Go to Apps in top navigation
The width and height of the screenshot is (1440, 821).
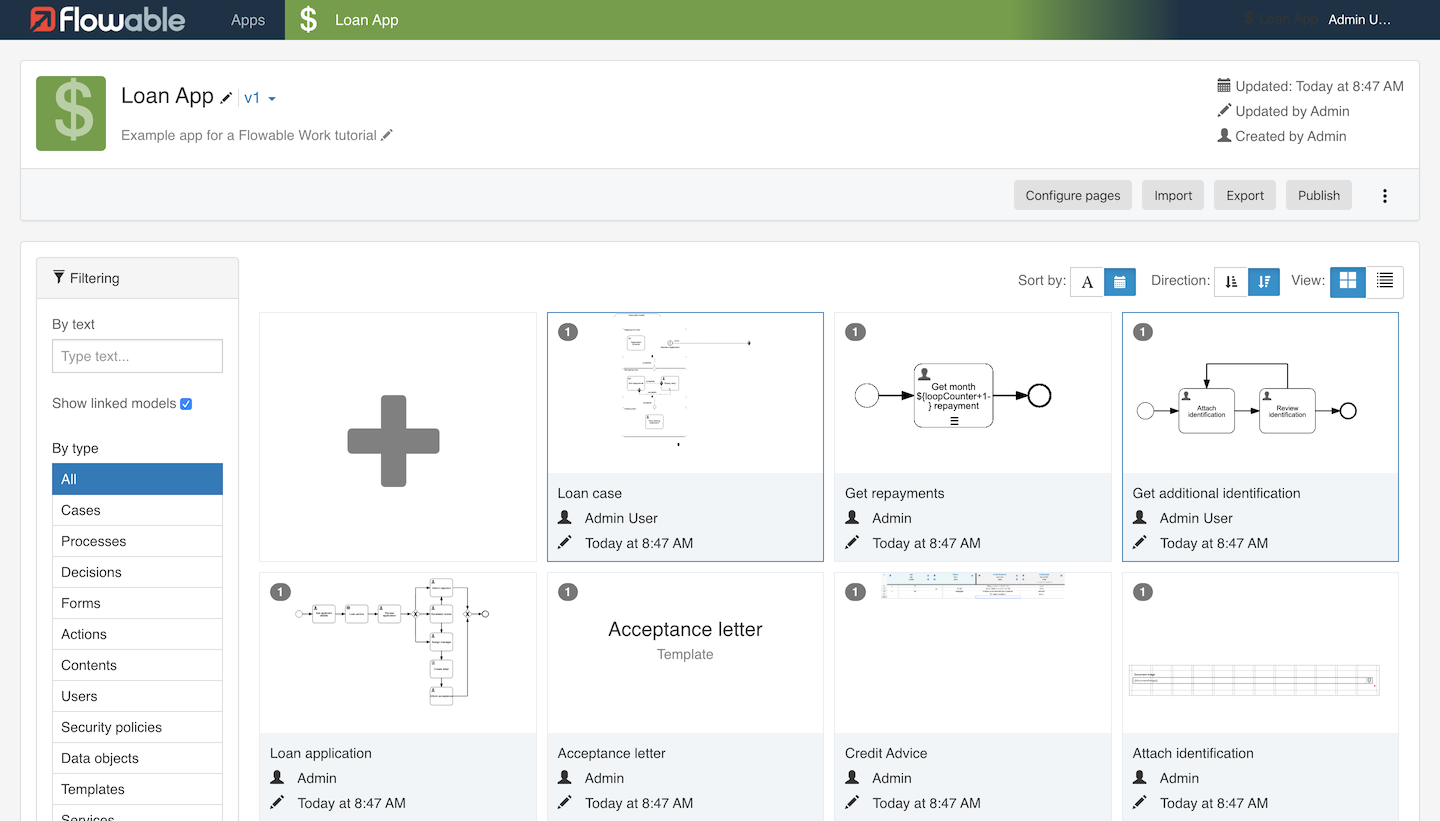click(248, 20)
